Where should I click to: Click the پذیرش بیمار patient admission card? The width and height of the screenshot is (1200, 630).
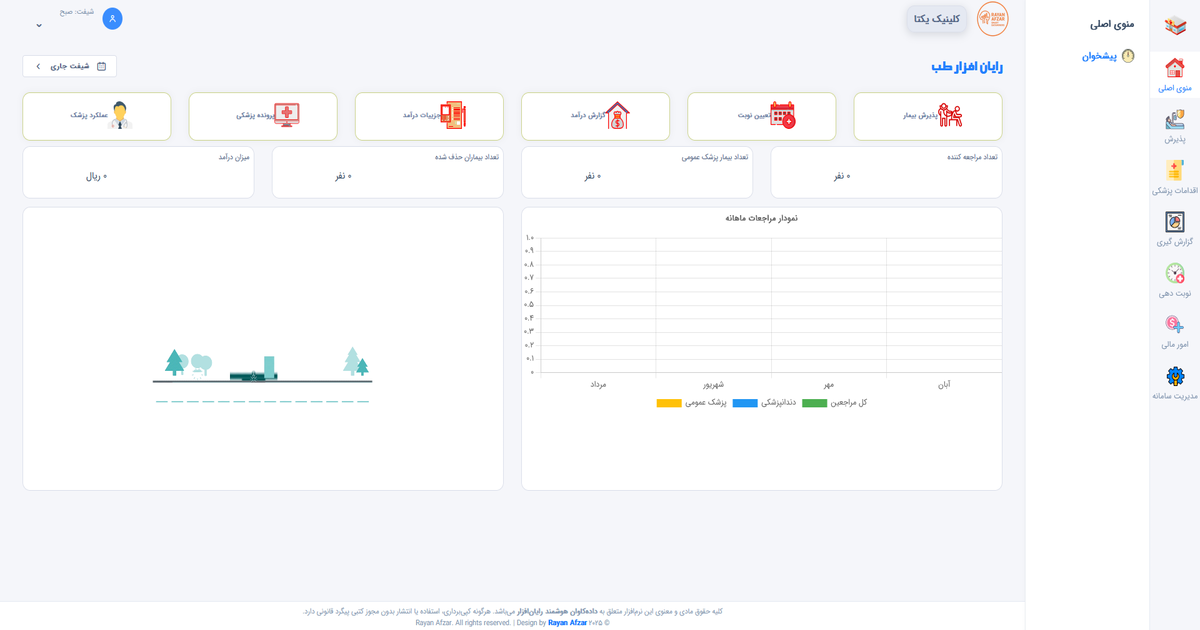(927, 116)
